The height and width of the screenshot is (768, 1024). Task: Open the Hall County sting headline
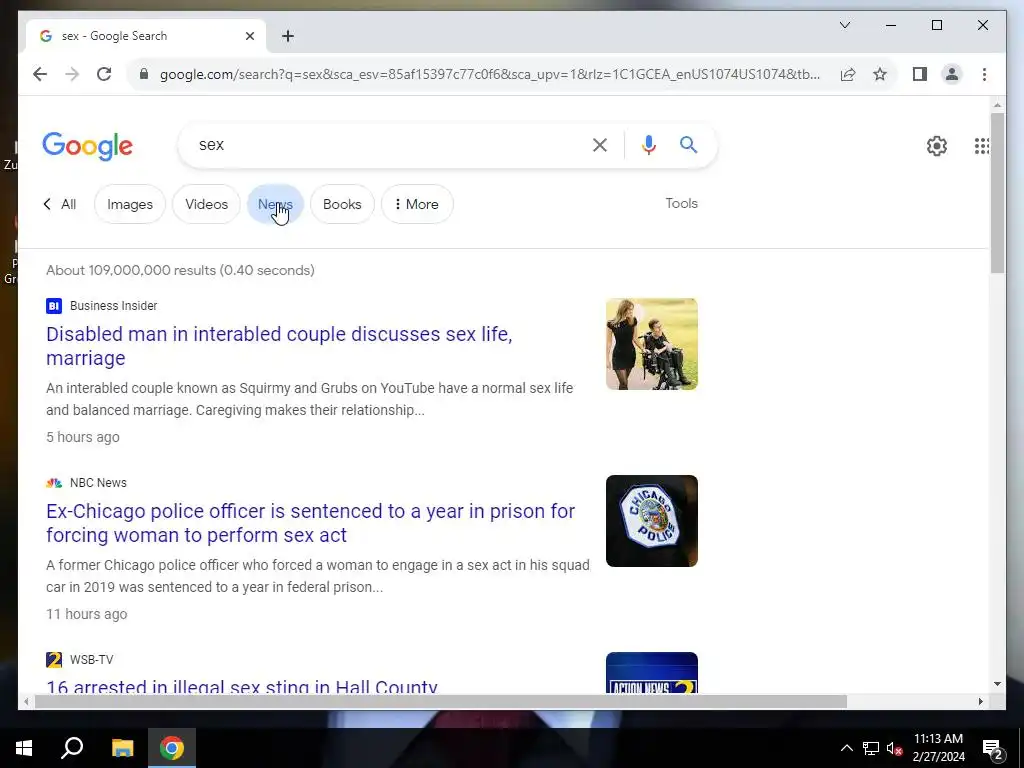(242, 686)
